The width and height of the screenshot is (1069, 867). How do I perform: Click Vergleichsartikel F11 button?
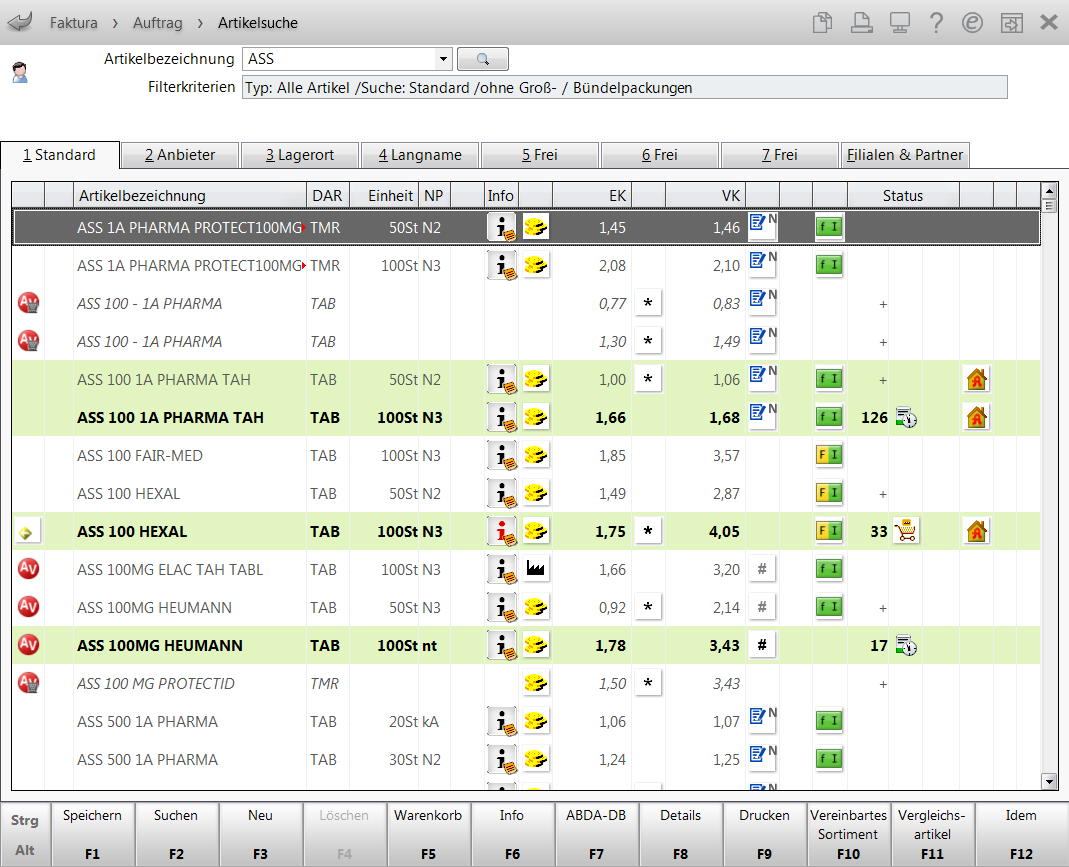(x=932, y=834)
